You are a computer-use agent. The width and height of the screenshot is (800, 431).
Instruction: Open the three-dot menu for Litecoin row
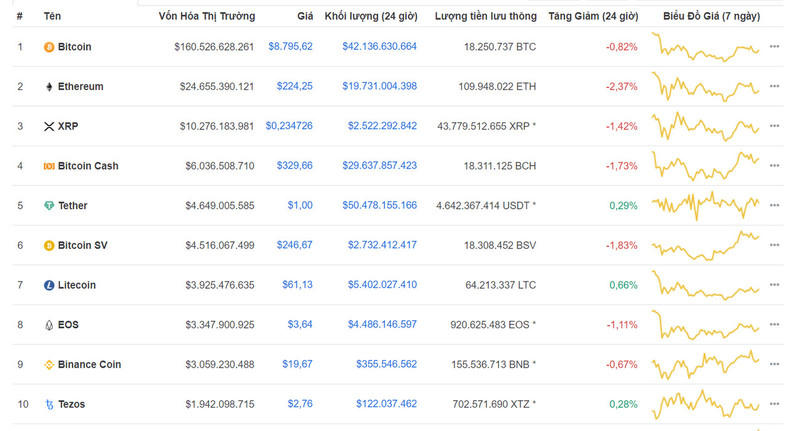[774, 285]
